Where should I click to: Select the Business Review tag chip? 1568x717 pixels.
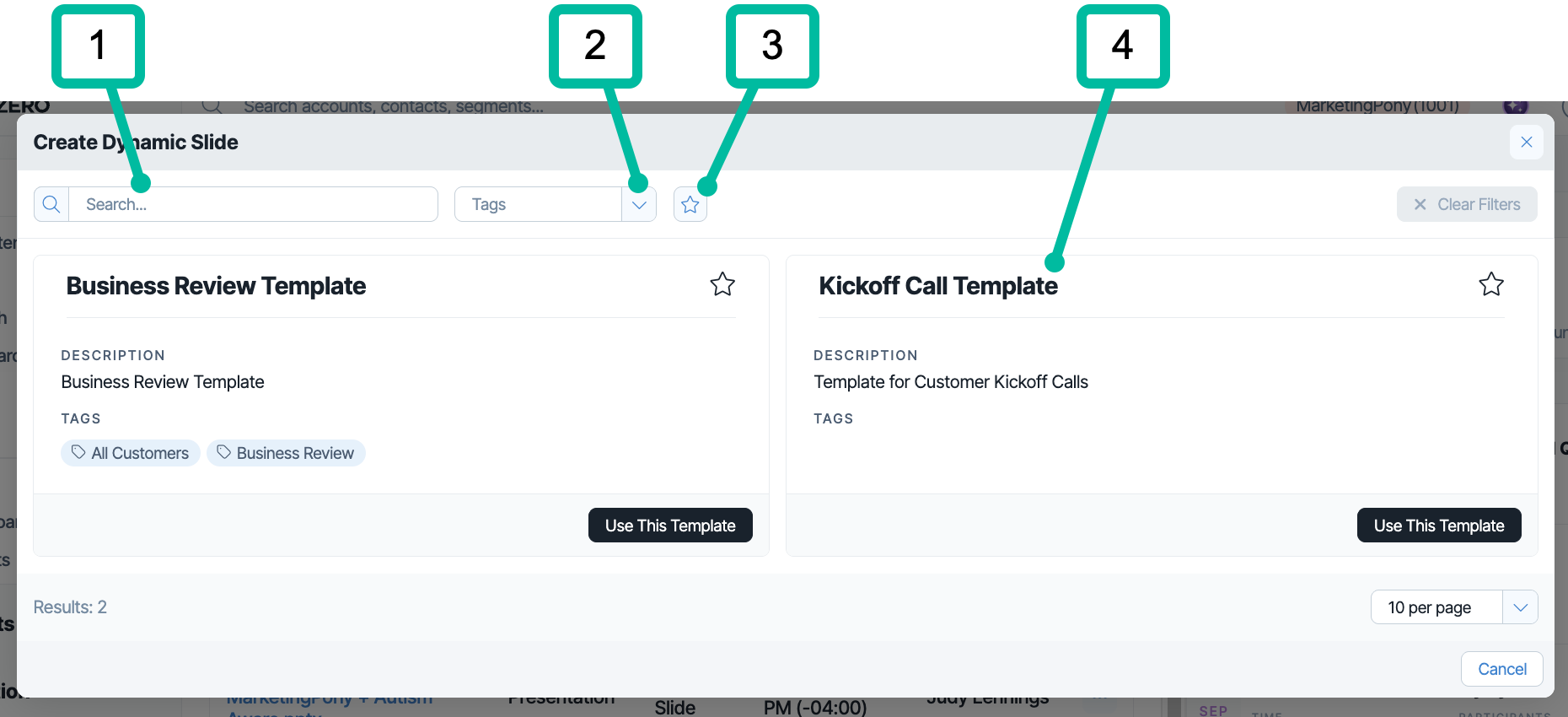[286, 453]
